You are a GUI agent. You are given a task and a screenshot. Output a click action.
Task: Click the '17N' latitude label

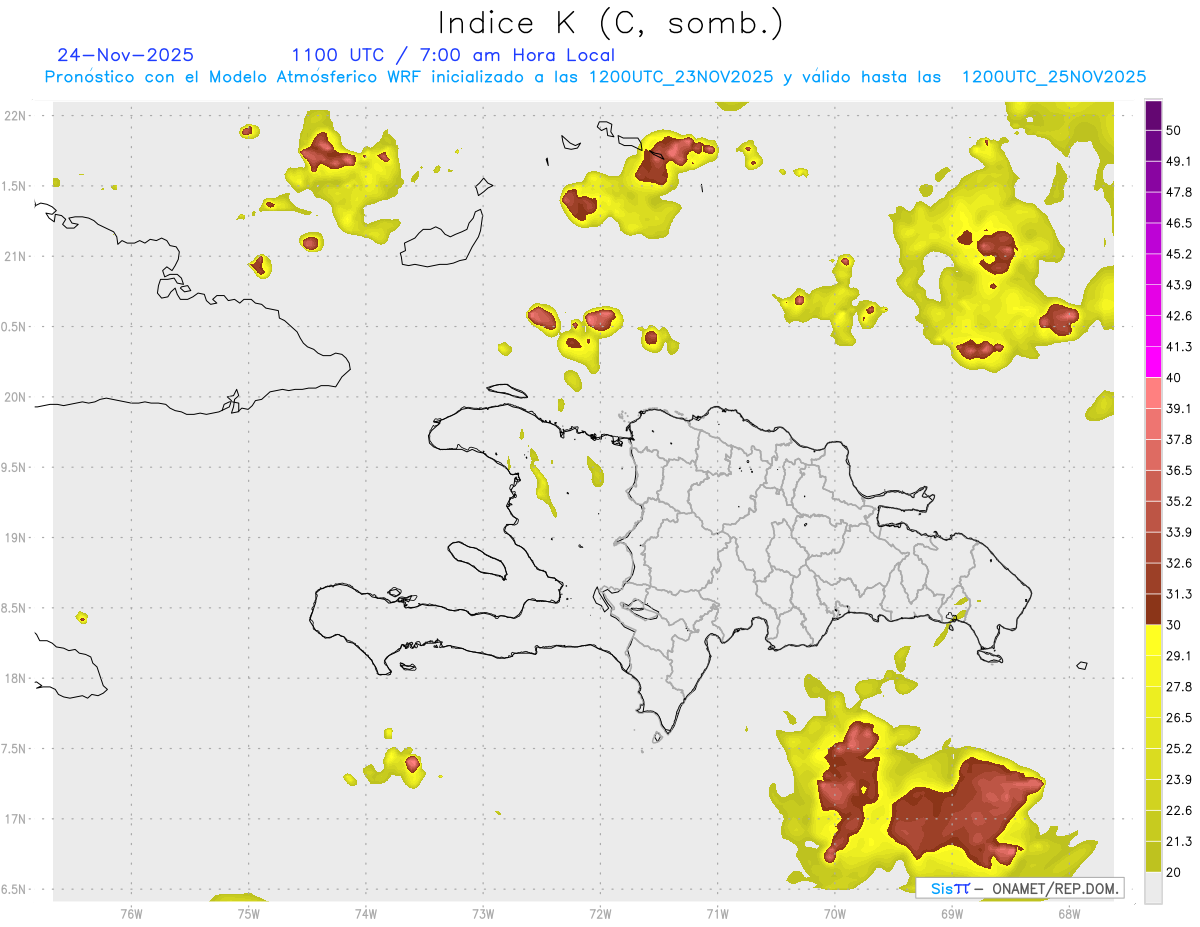[15, 819]
